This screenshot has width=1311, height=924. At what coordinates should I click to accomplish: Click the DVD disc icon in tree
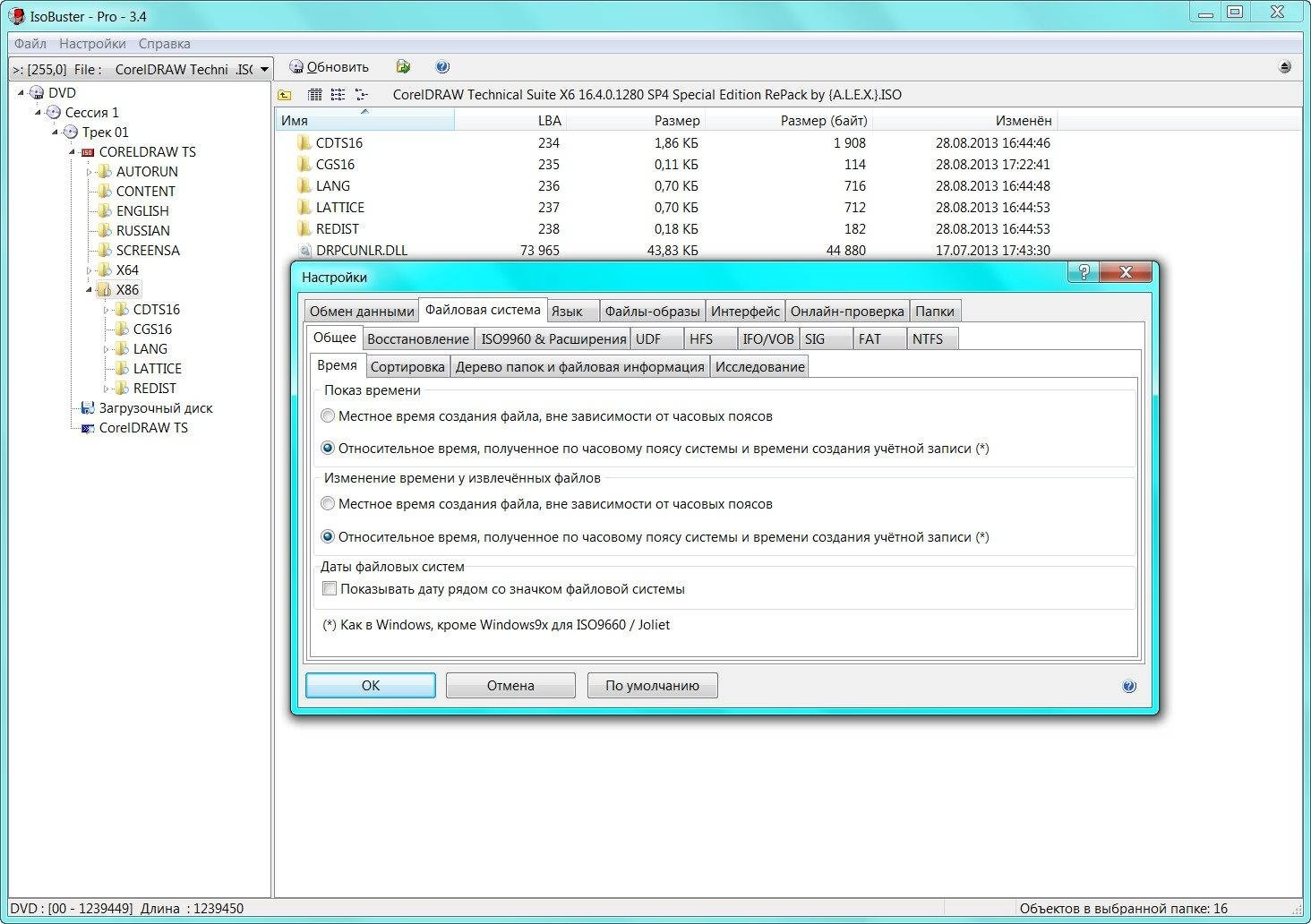pyautogui.click(x=37, y=93)
